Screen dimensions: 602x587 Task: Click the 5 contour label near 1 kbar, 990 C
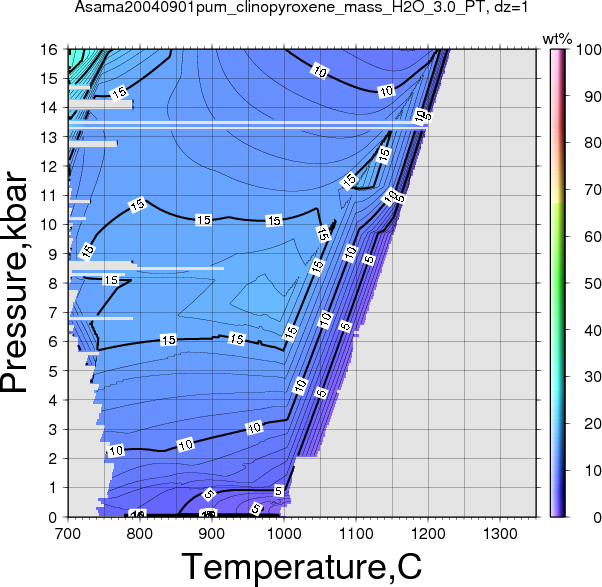pyautogui.click(x=279, y=491)
